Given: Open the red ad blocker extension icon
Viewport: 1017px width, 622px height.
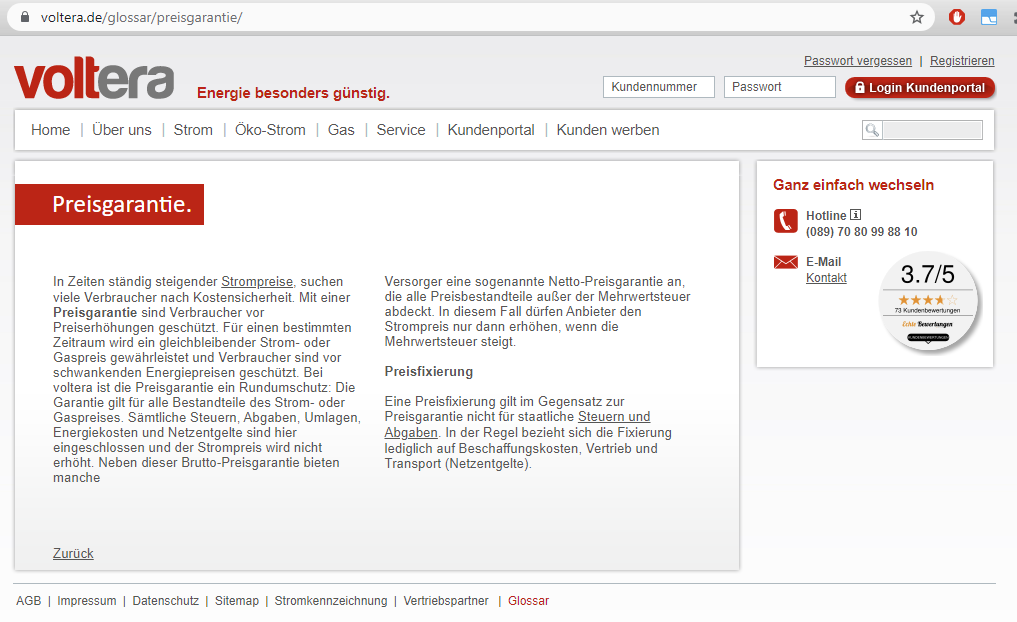Looking at the screenshot, I should (957, 17).
